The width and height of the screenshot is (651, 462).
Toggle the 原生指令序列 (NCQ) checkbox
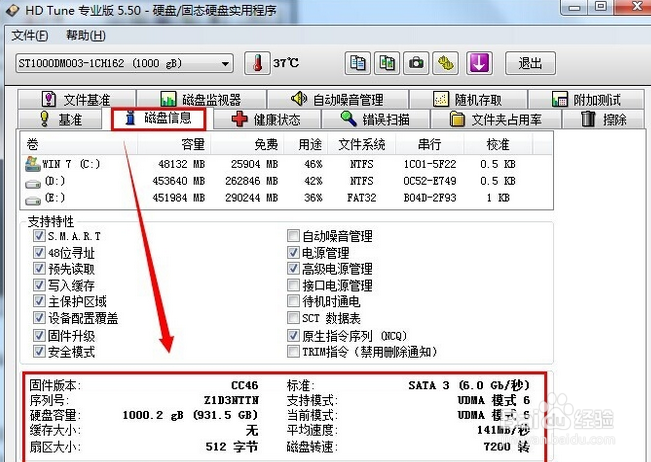(293, 335)
